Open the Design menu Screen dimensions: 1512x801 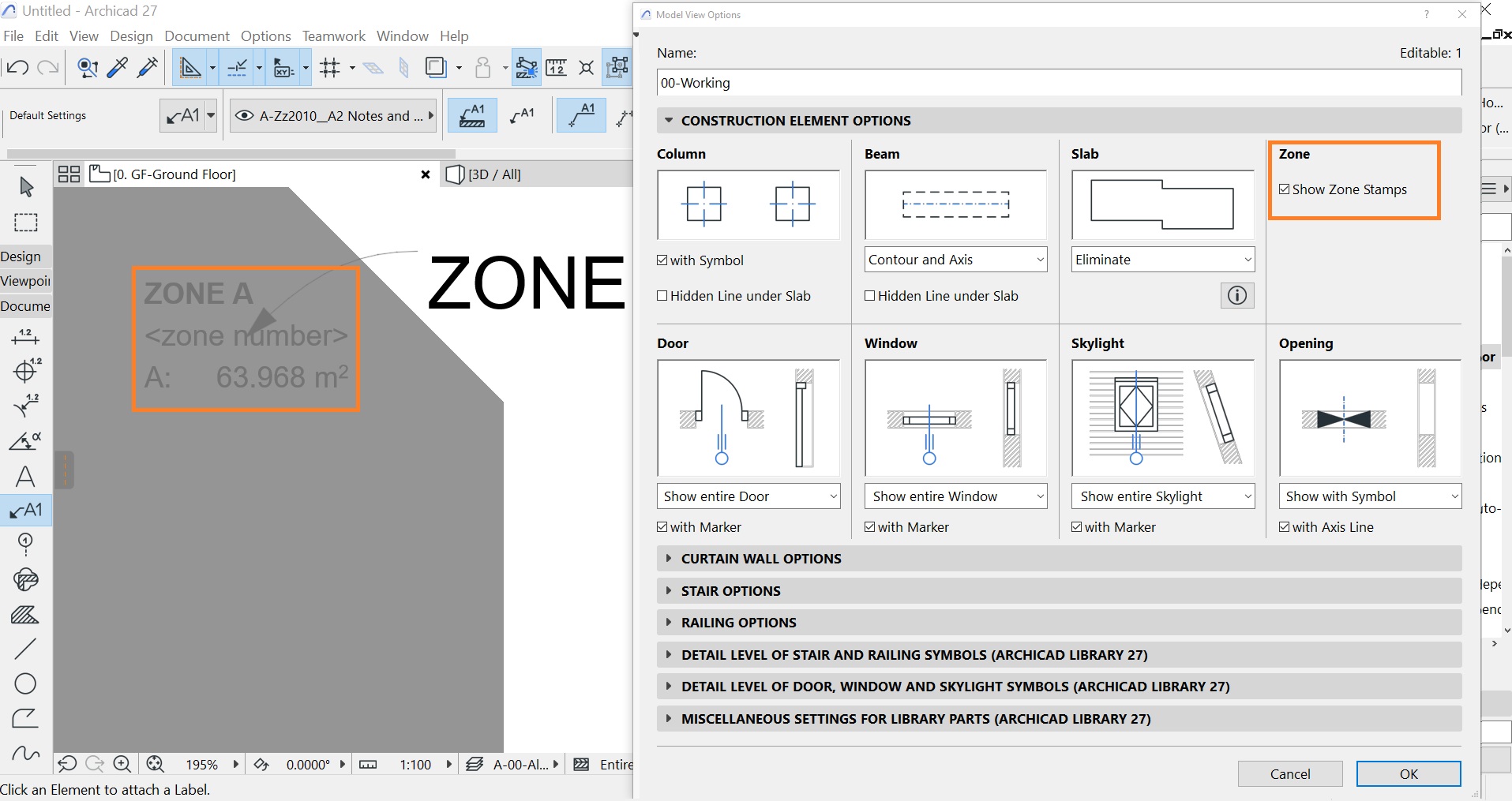pos(131,36)
